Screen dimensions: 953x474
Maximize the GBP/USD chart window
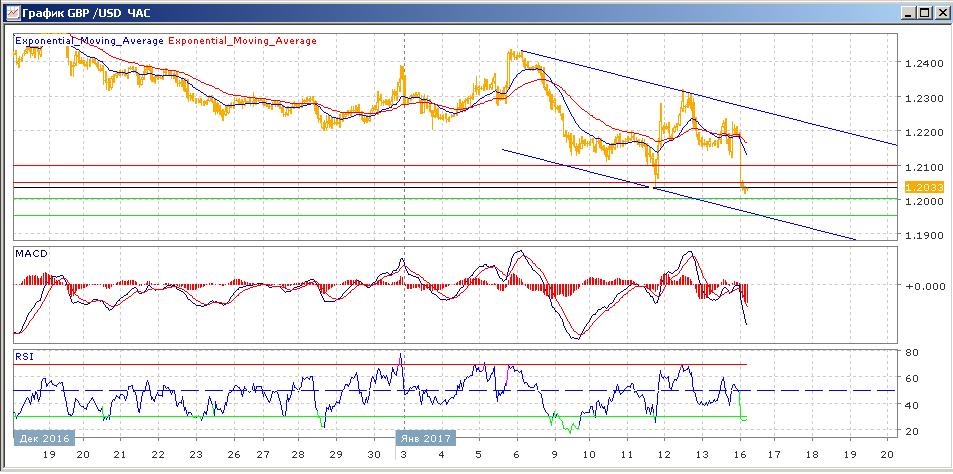click(x=924, y=13)
